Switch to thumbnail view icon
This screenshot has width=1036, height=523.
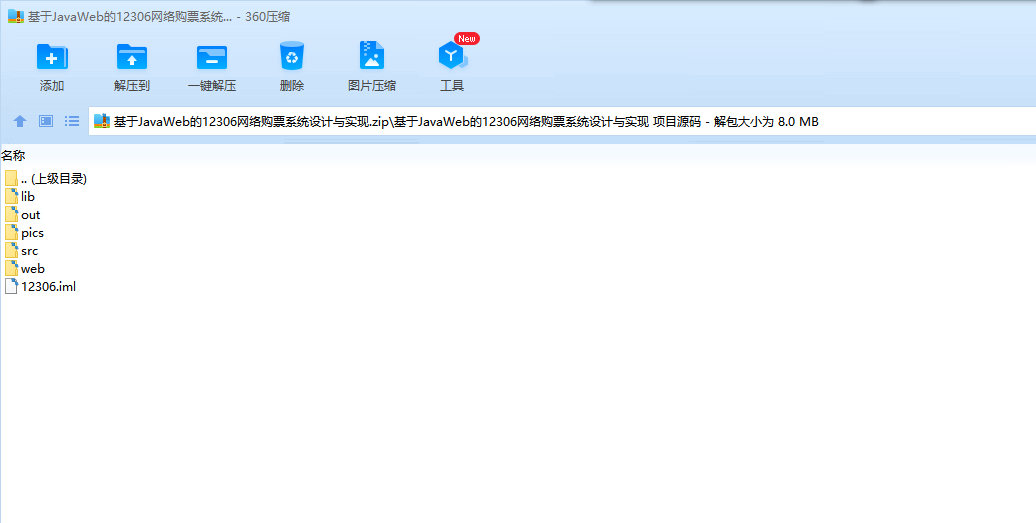pos(46,121)
